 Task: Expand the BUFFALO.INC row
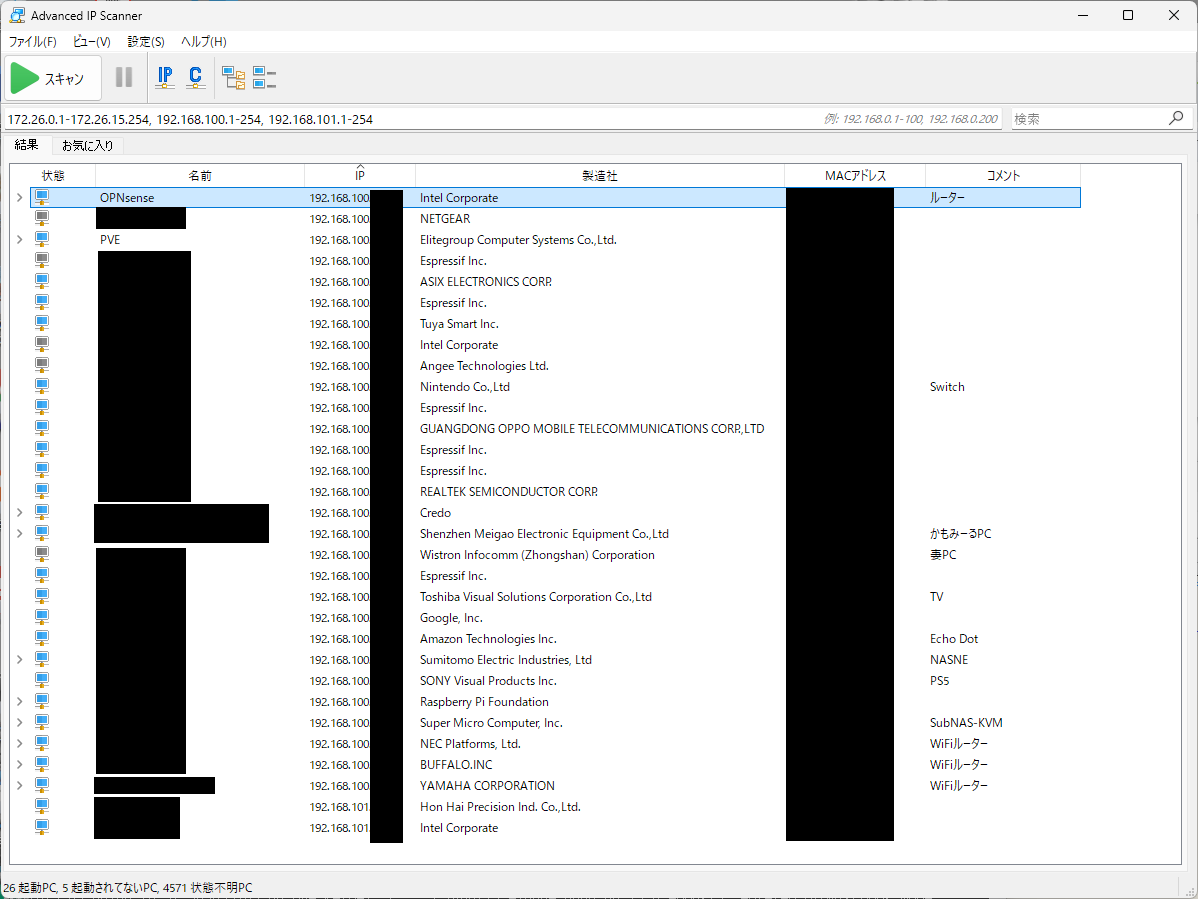(x=20, y=765)
